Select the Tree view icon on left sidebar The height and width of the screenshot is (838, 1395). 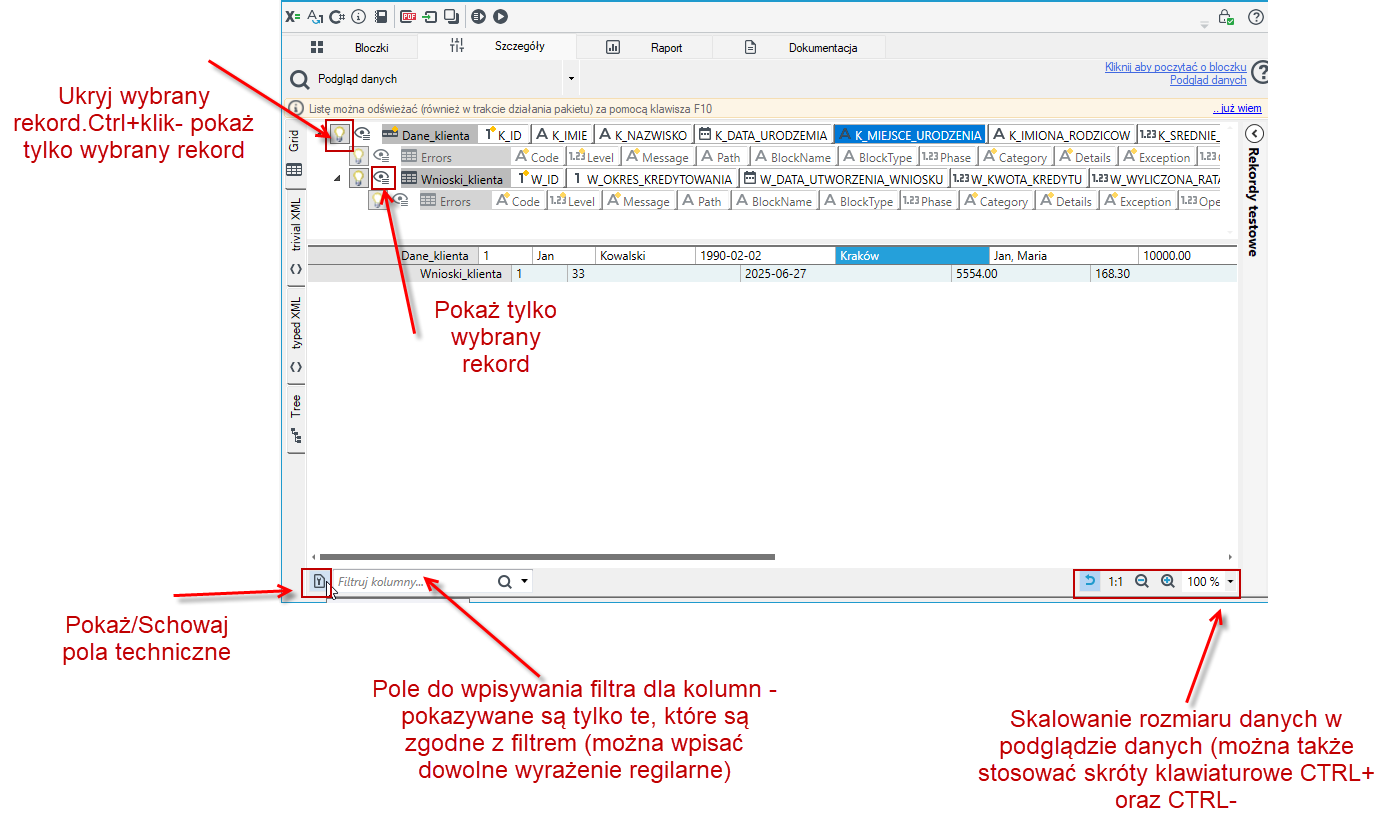(295, 435)
